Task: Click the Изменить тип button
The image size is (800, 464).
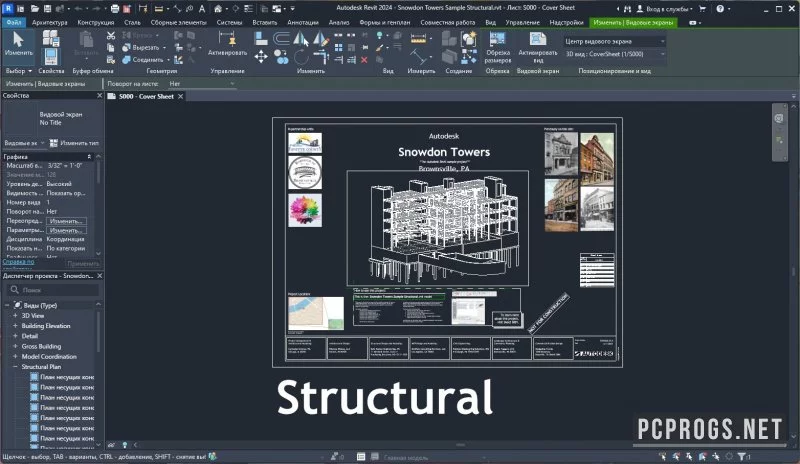Action: pyautogui.click(x=74, y=143)
